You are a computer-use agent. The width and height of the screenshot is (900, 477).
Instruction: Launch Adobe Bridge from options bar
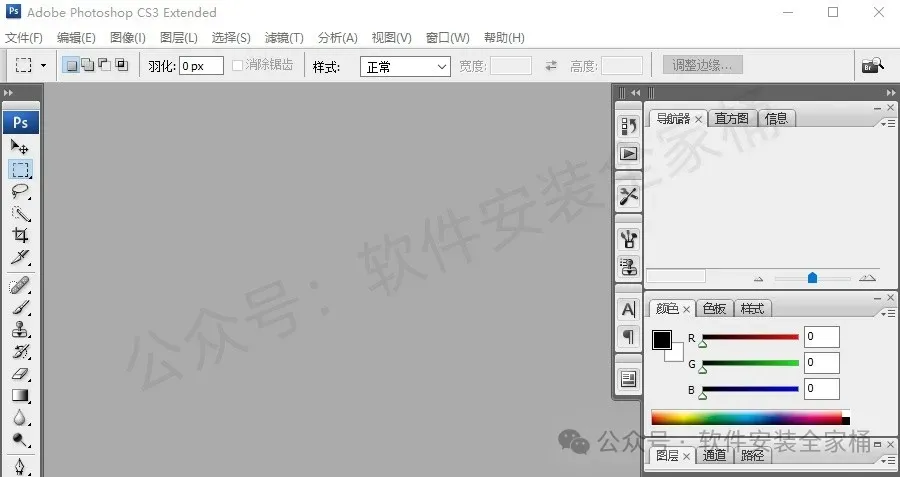point(872,65)
